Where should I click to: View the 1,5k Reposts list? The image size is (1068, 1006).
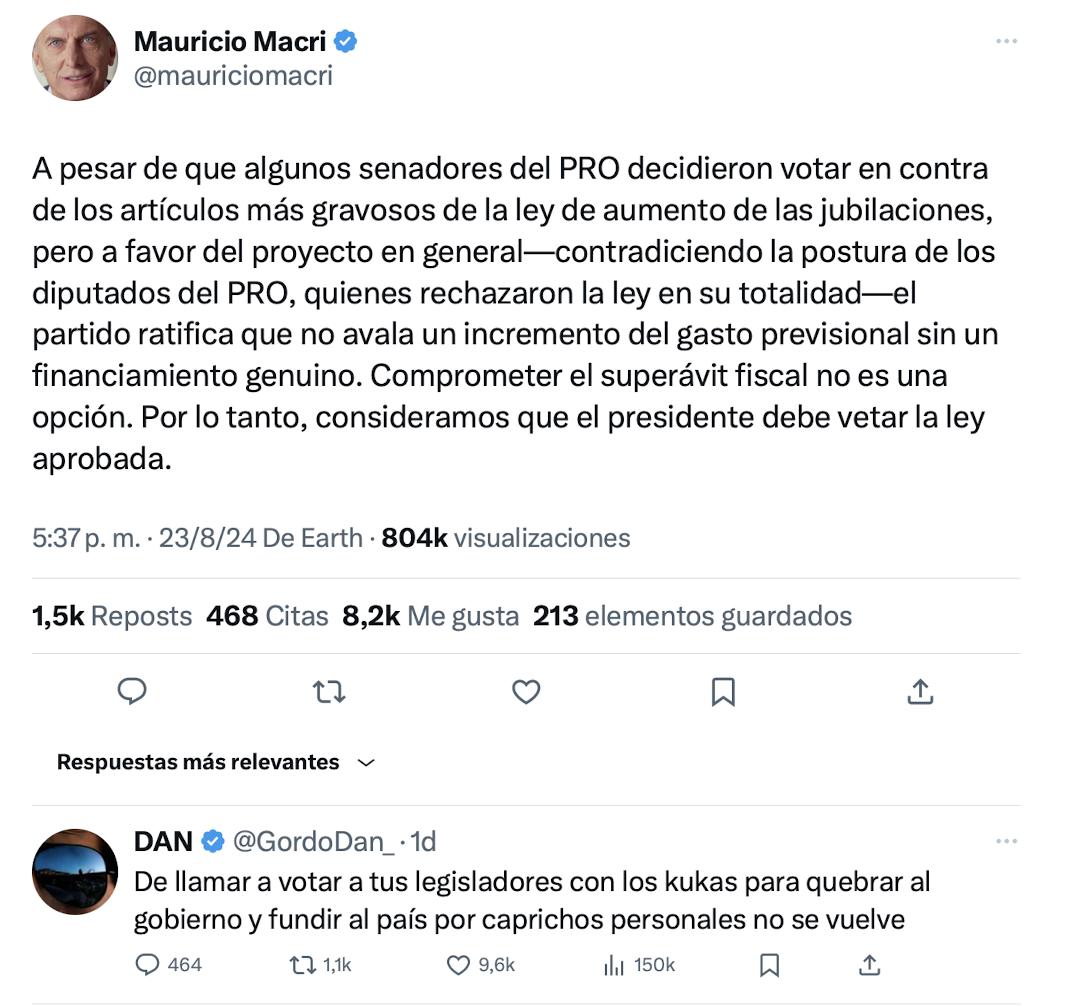(x=112, y=616)
